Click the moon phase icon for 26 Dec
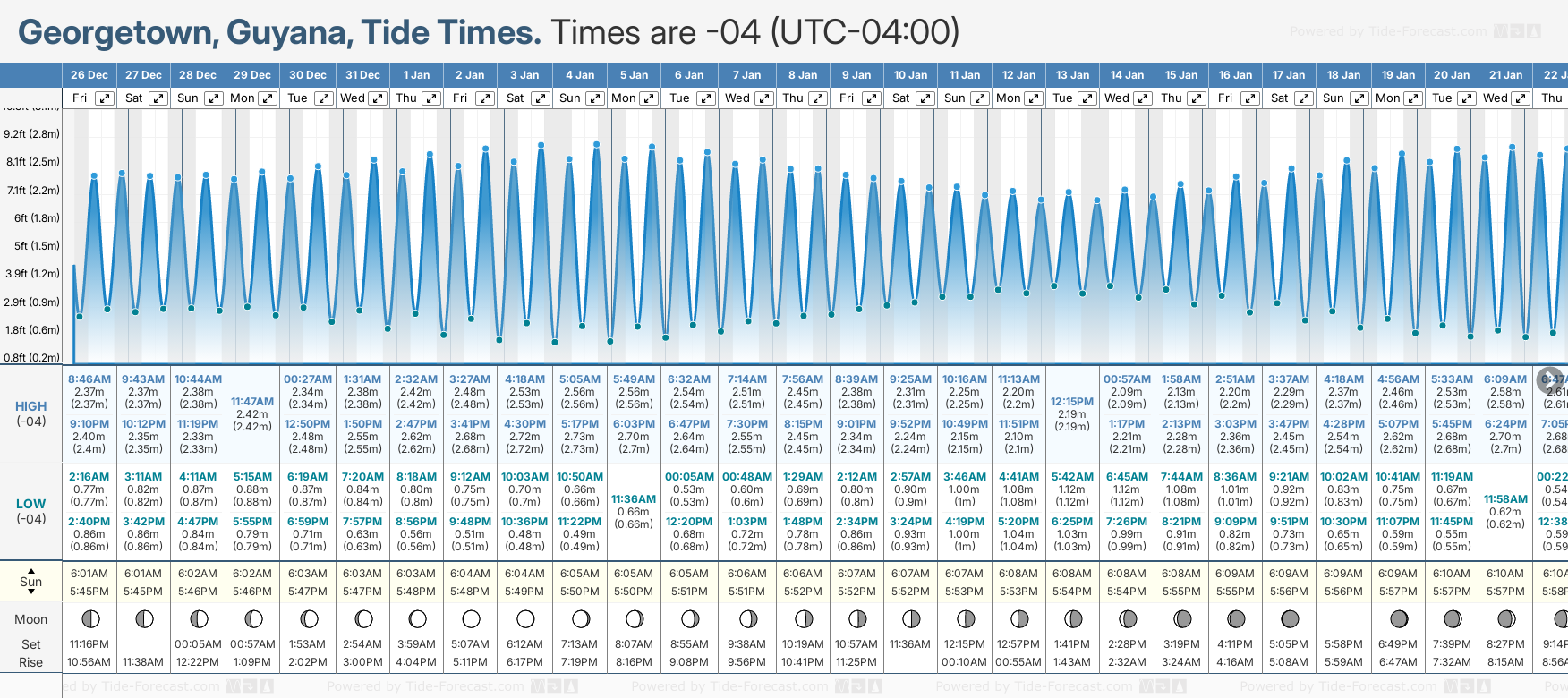Image resolution: width=1568 pixels, height=698 pixels. click(89, 618)
